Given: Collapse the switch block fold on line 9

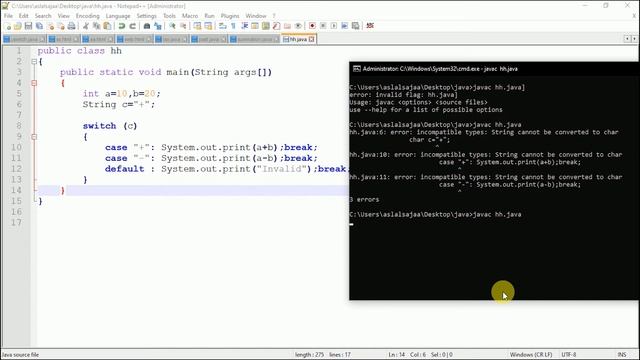Looking at the screenshot, I should pos(34,137).
